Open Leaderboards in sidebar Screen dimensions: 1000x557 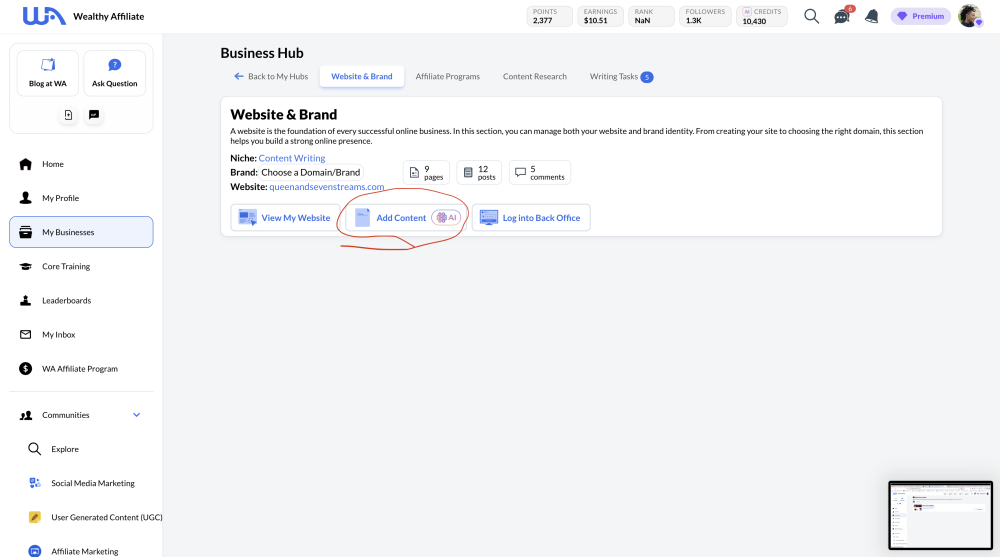coord(81,301)
